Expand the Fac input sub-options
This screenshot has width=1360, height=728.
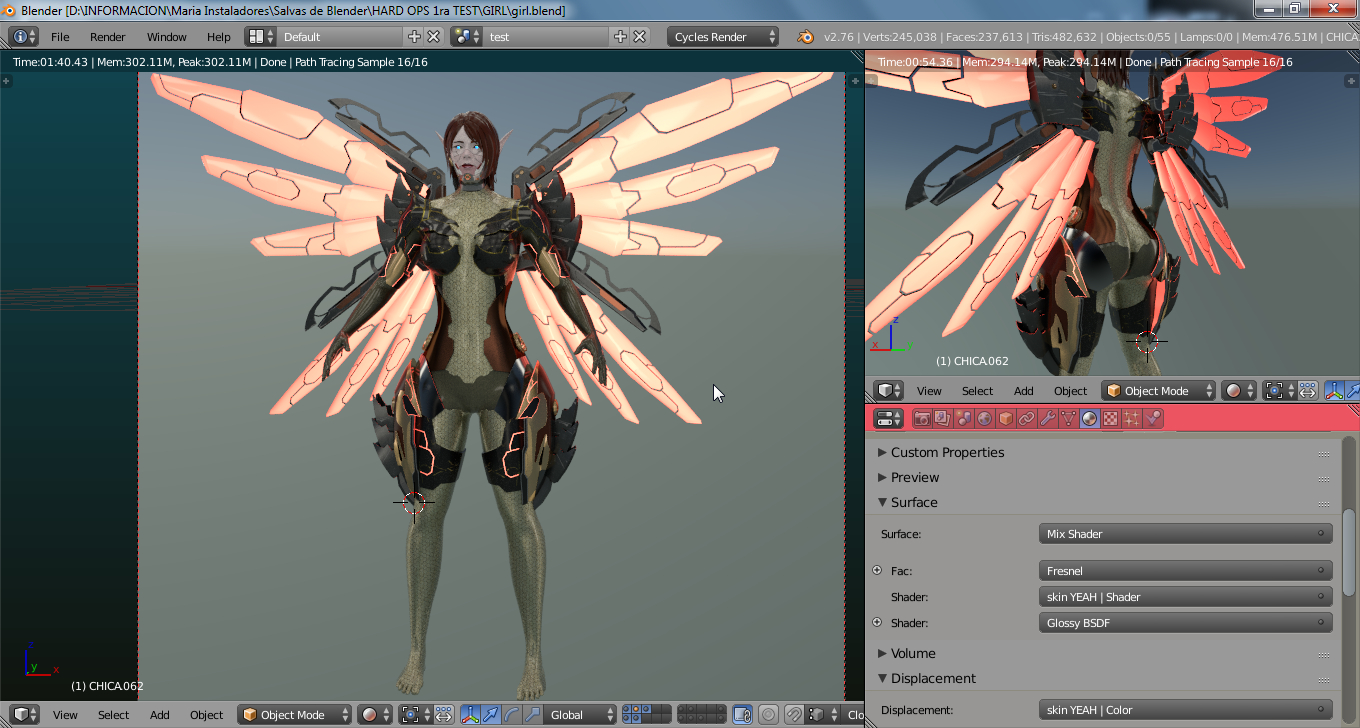pos(877,571)
